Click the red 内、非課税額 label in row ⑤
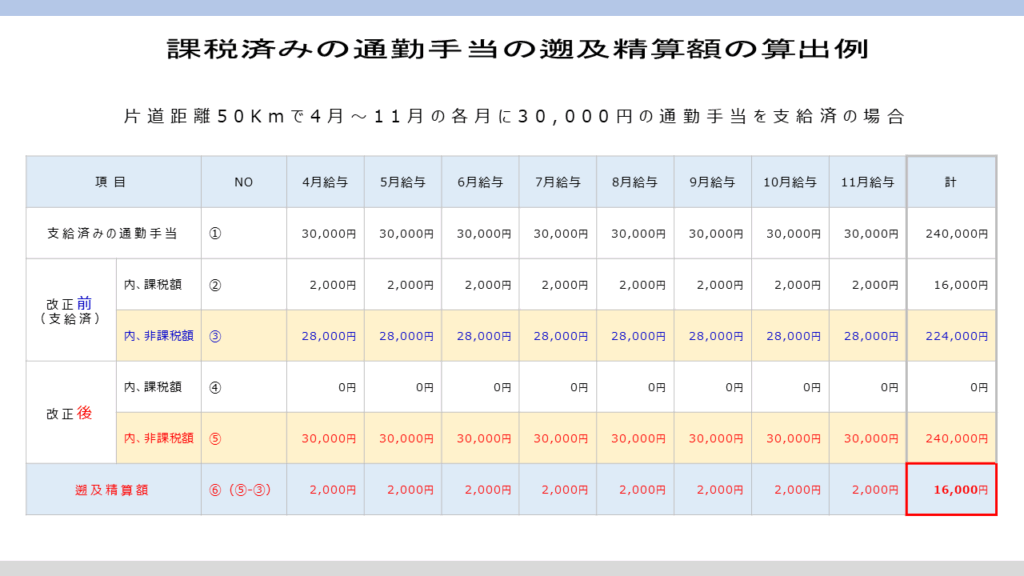The width and height of the screenshot is (1024, 576). (158, 438)
